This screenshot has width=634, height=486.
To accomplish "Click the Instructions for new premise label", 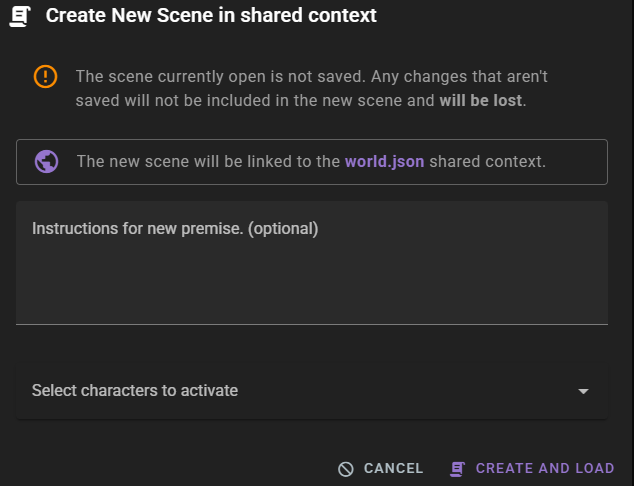I will 175,228.
